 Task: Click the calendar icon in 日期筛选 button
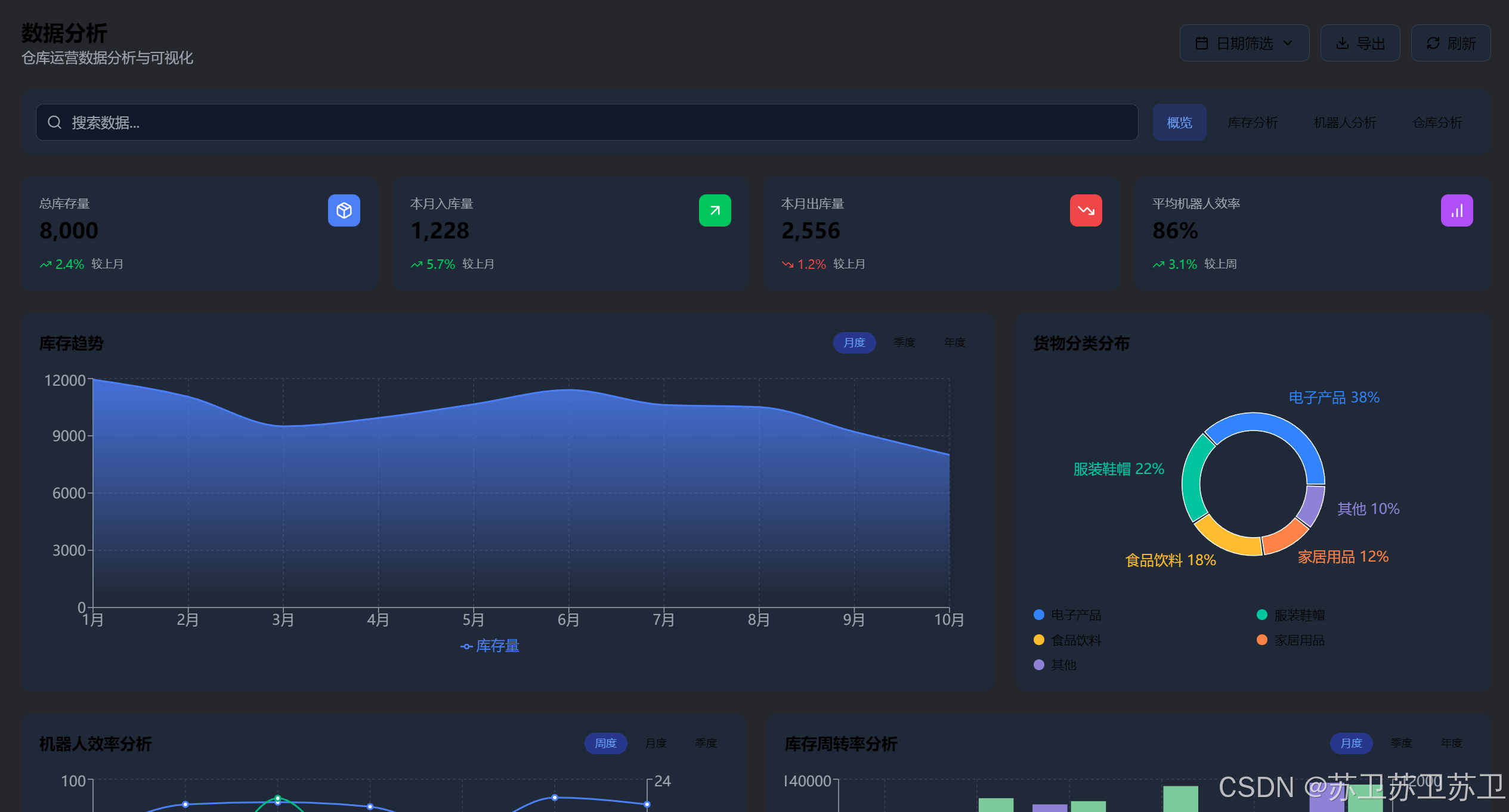[x=1201, y=44]
